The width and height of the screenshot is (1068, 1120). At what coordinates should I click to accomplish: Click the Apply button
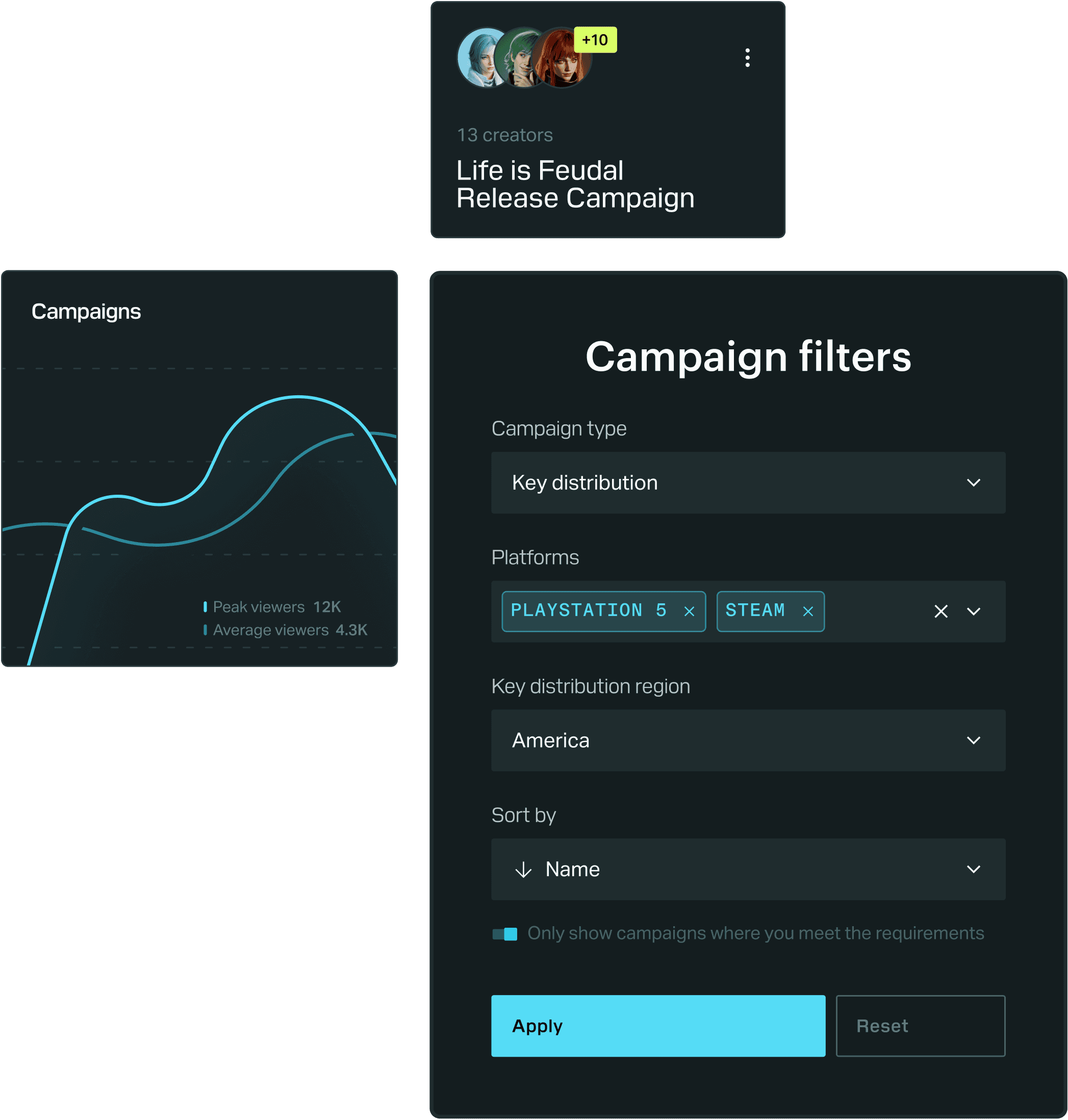pos(657,1026)
